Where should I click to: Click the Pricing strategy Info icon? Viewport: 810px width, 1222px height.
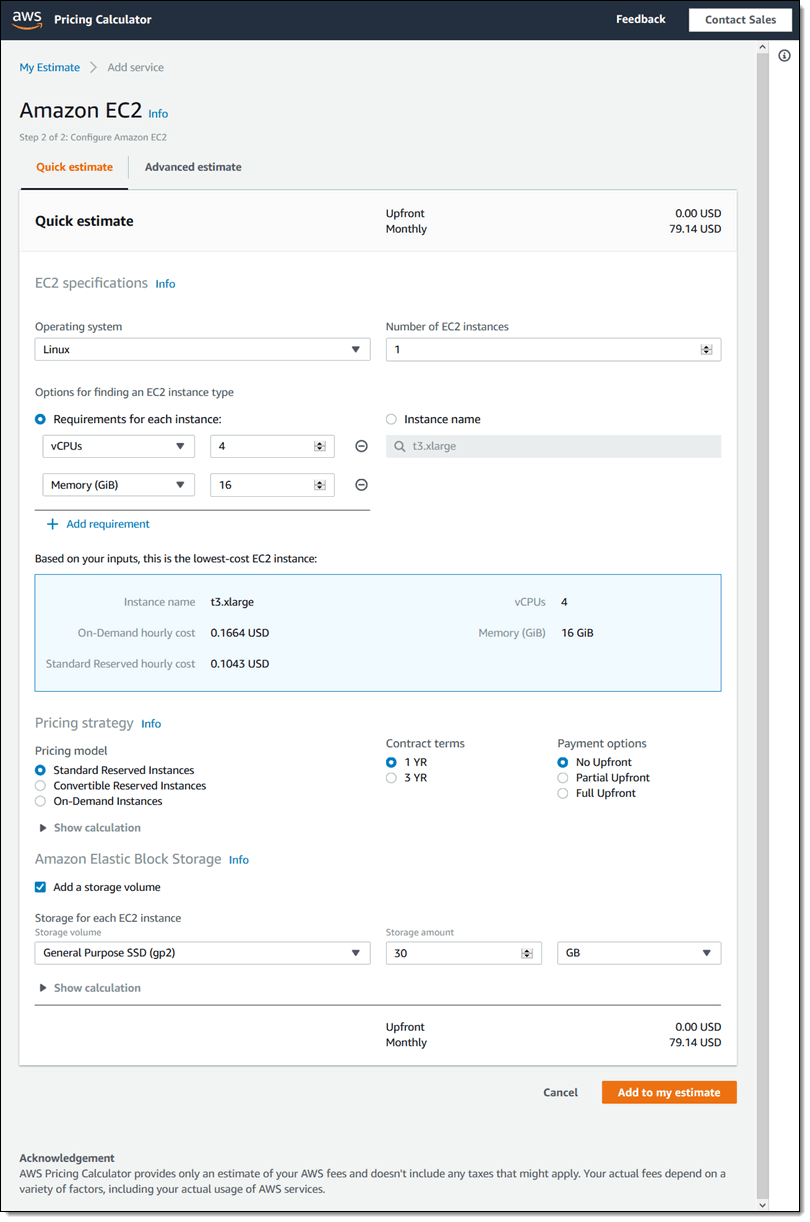[151, 723]
